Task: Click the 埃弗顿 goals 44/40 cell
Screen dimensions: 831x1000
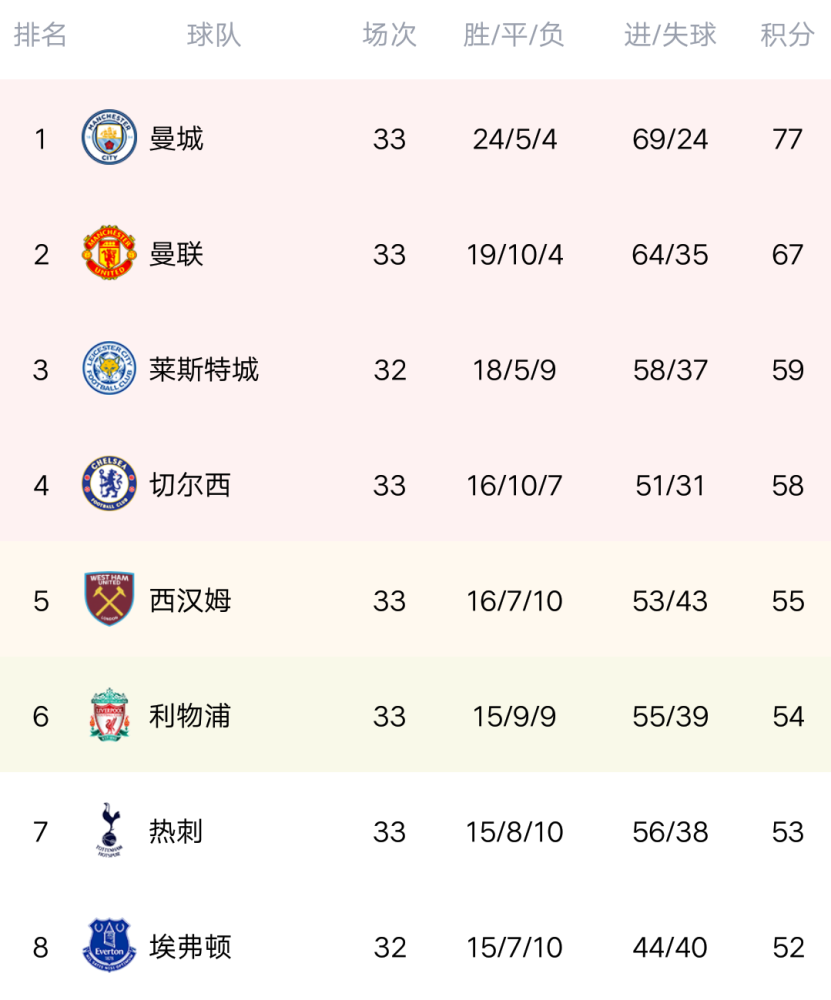Action: click(670, 948)
